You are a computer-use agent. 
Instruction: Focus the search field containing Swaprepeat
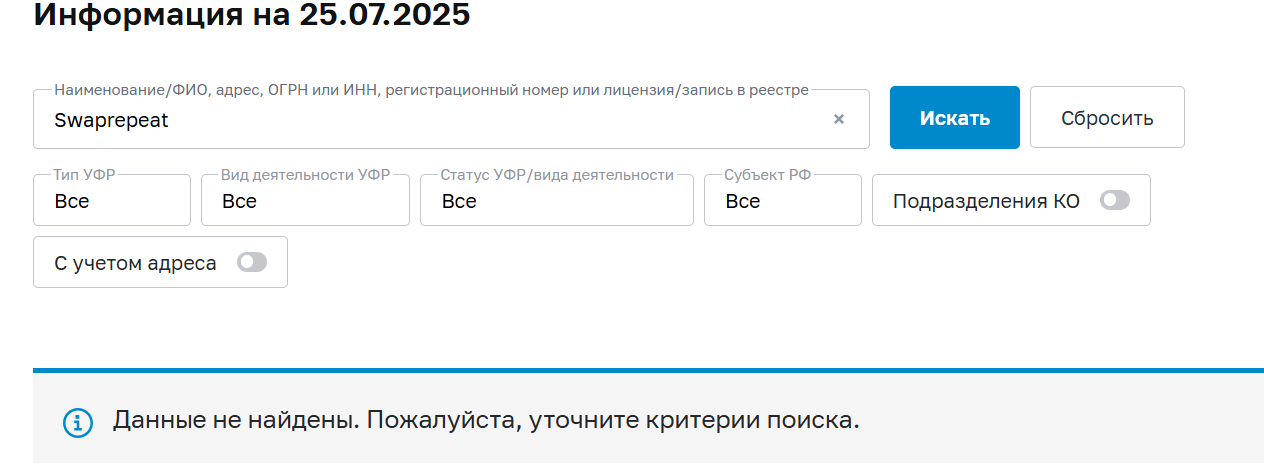pos(430,120)
